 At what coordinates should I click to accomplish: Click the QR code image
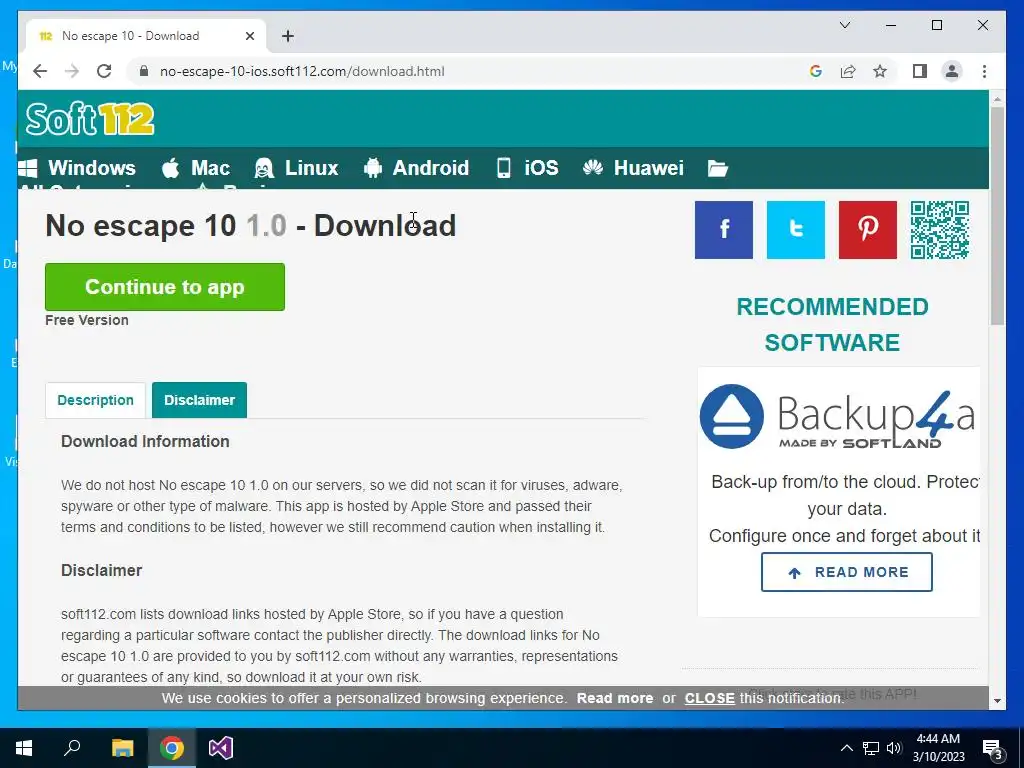pos(940,229)
